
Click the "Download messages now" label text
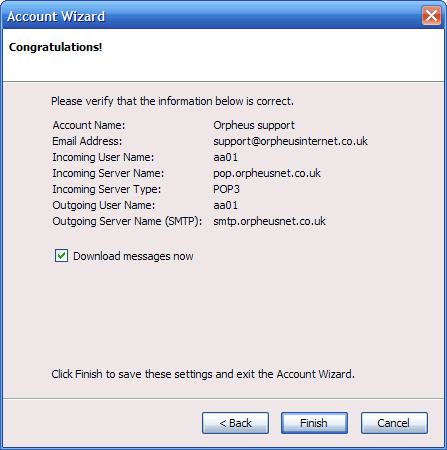133,256
